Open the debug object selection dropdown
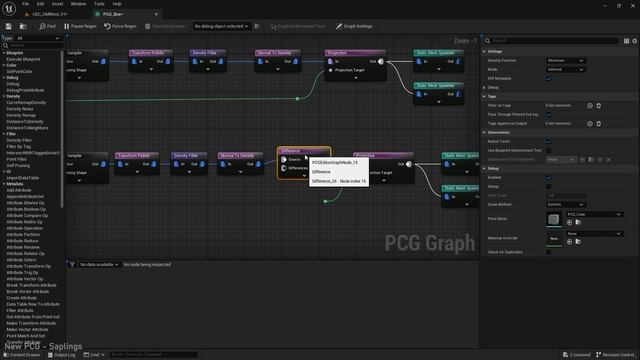The image size is (640, 360). coord(221,26)
